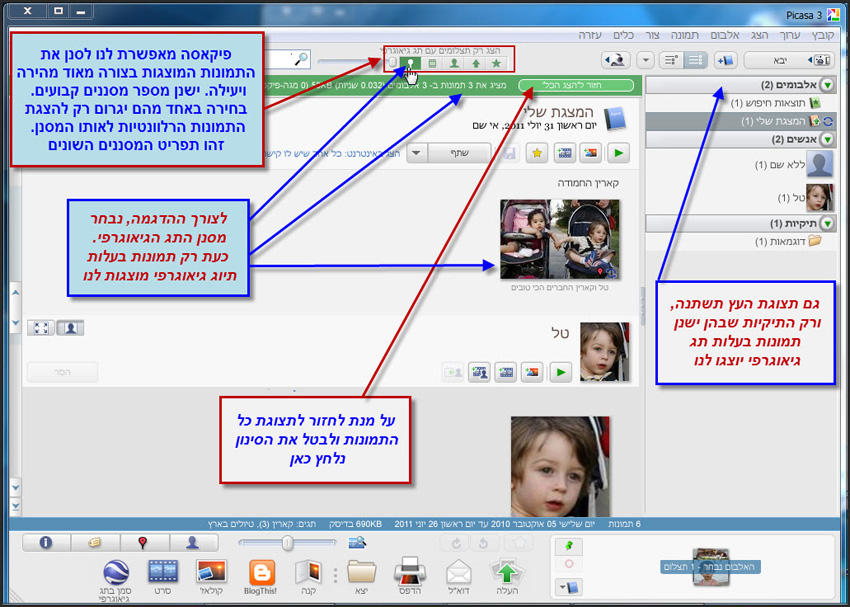Click the magnifier photo preview icon
The height and width of the screenshot is (607, 850).
[x=357, y=542]
